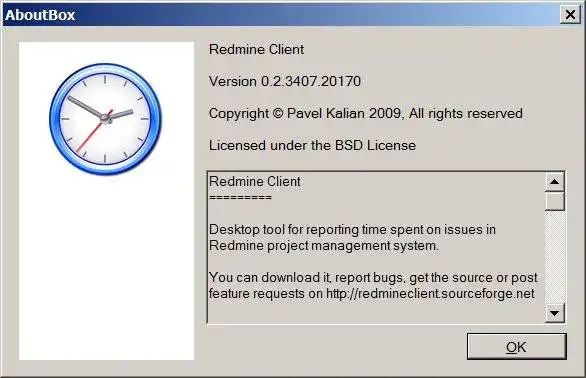The height and width of the screenshot is (378, 586).
Task: Click the scroll up arrow in description box
Action: pos(555,182)
